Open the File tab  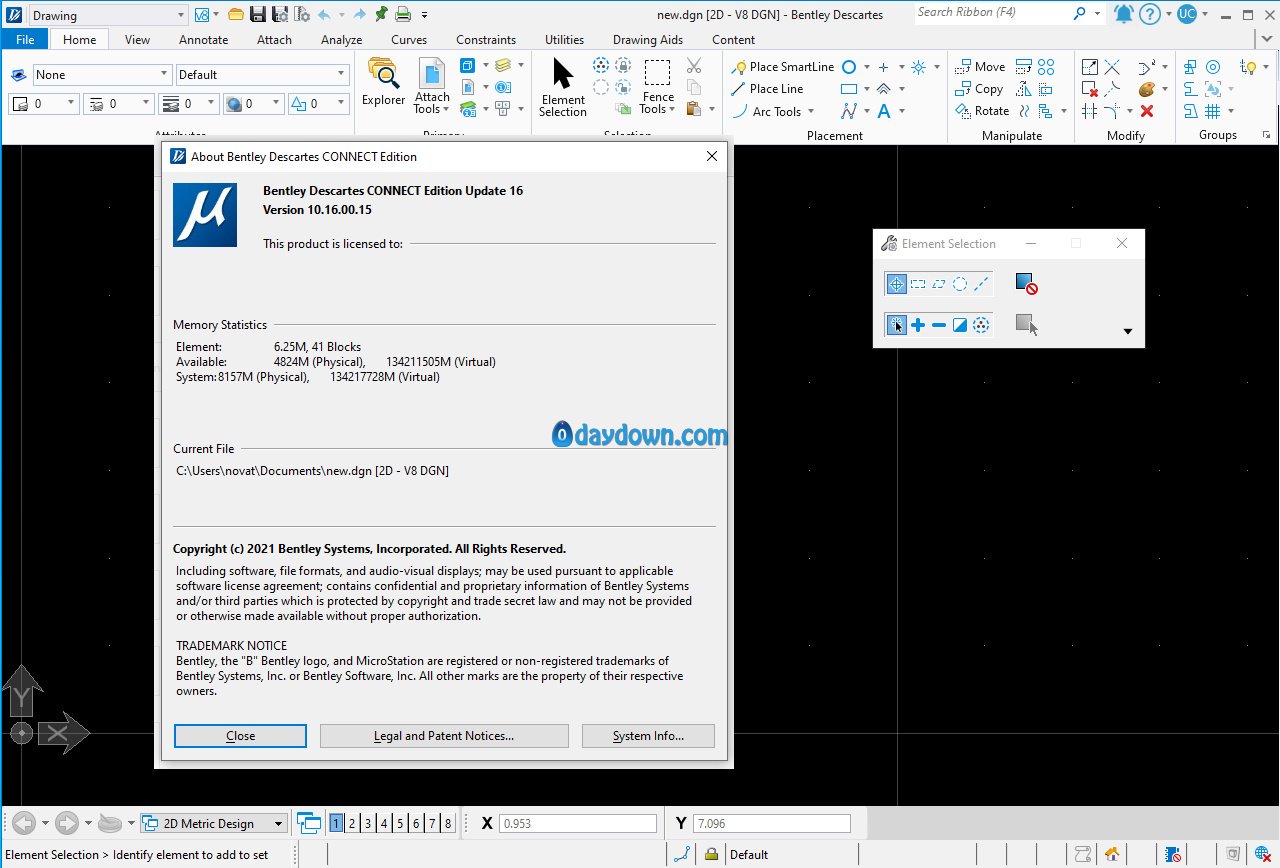coord(25,40)
